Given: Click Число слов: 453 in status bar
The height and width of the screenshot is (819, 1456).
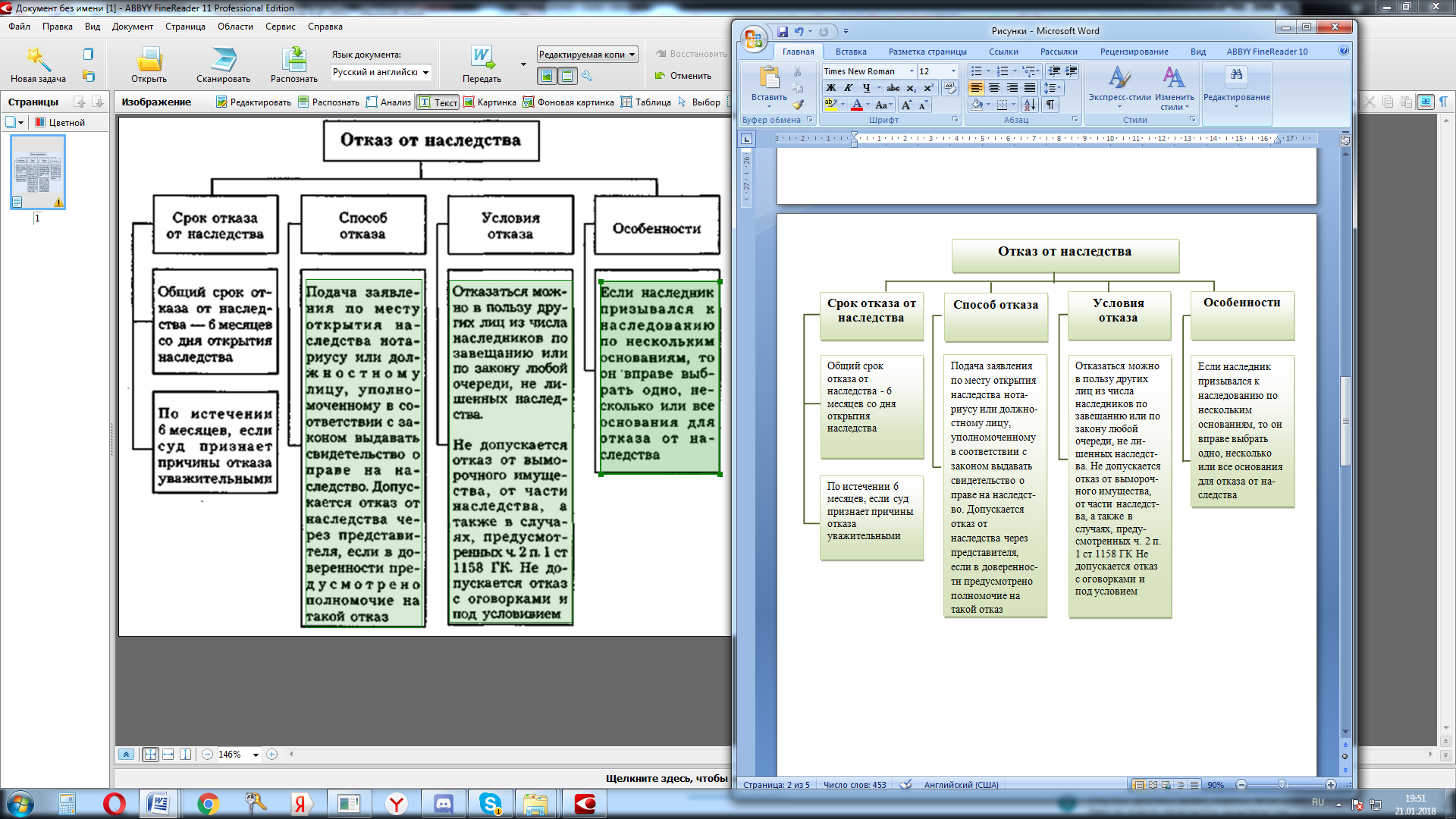Looking at the screenshot, I should click(855, 785).
